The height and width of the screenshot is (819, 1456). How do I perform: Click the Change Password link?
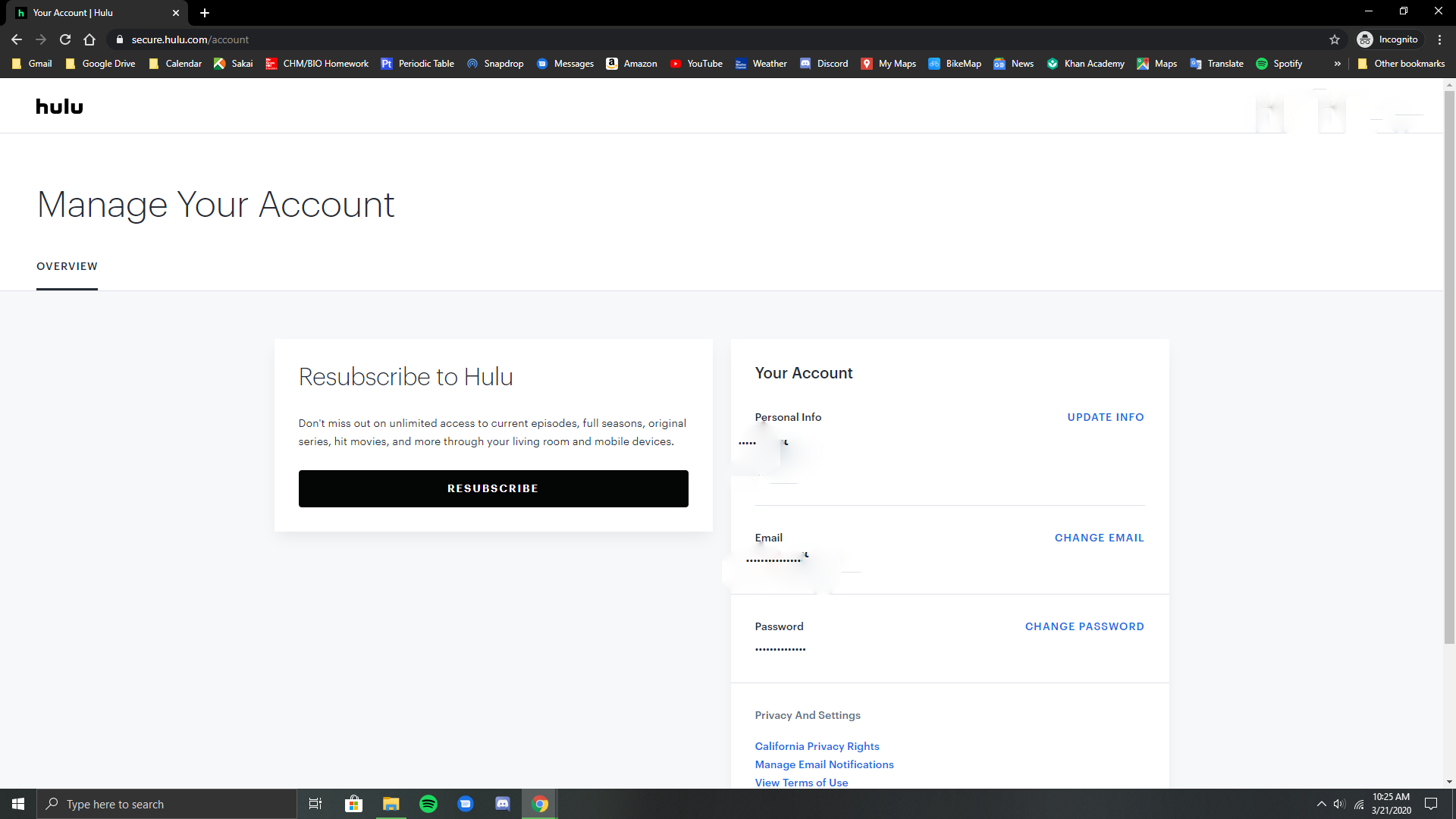pyautogui.click(x=1084, y=626)
